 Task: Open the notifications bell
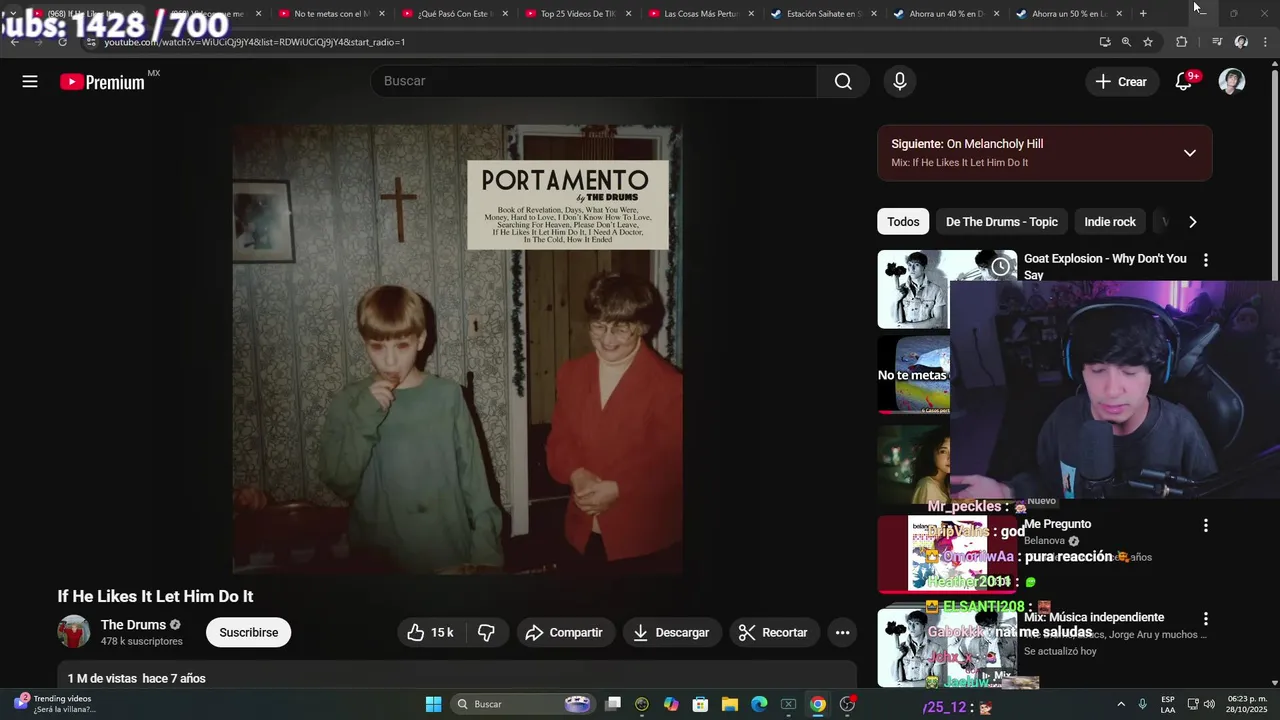pyautogui.click(x=1184, y=82)
